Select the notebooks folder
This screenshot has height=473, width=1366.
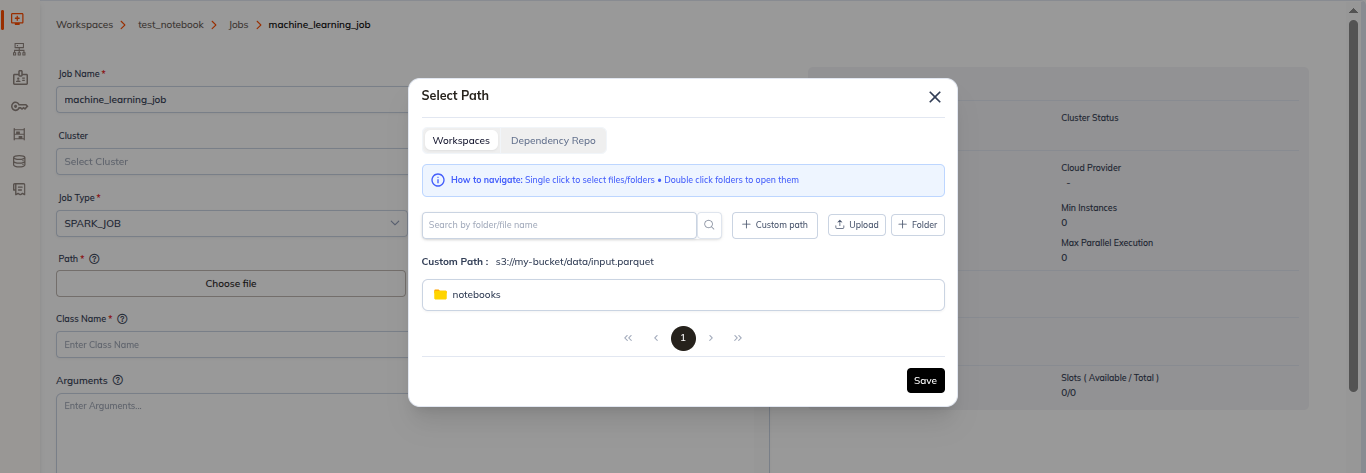point(683,295)
